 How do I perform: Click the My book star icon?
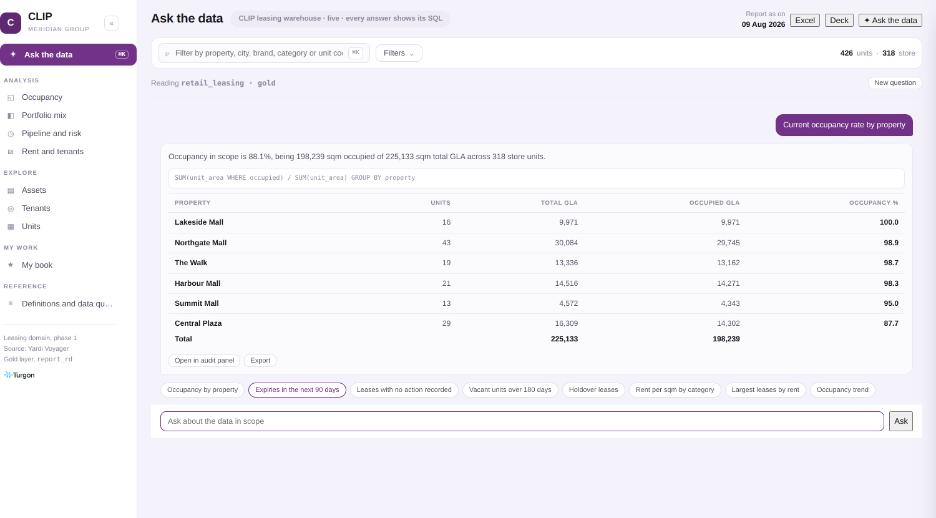[10, 265]
